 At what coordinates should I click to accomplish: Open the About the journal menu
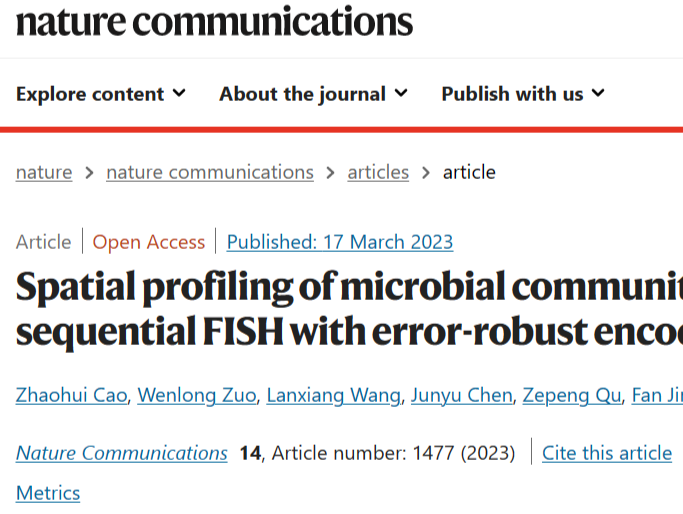[x=313, y=94]
